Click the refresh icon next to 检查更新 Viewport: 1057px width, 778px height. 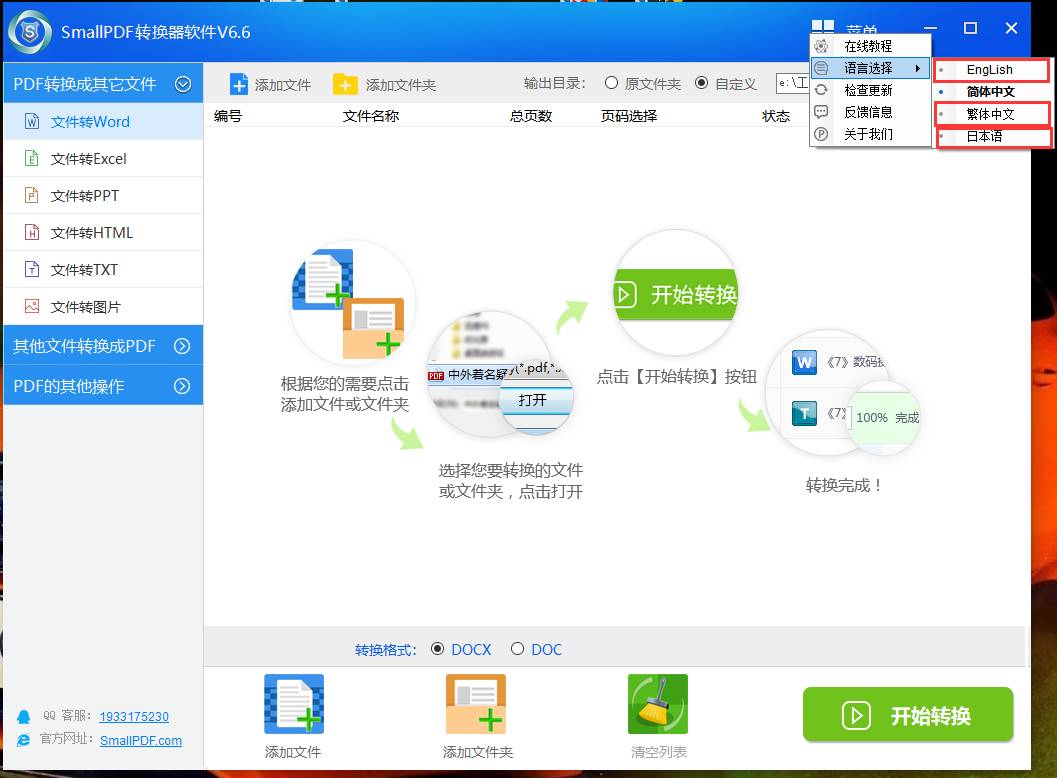(821, 90)
